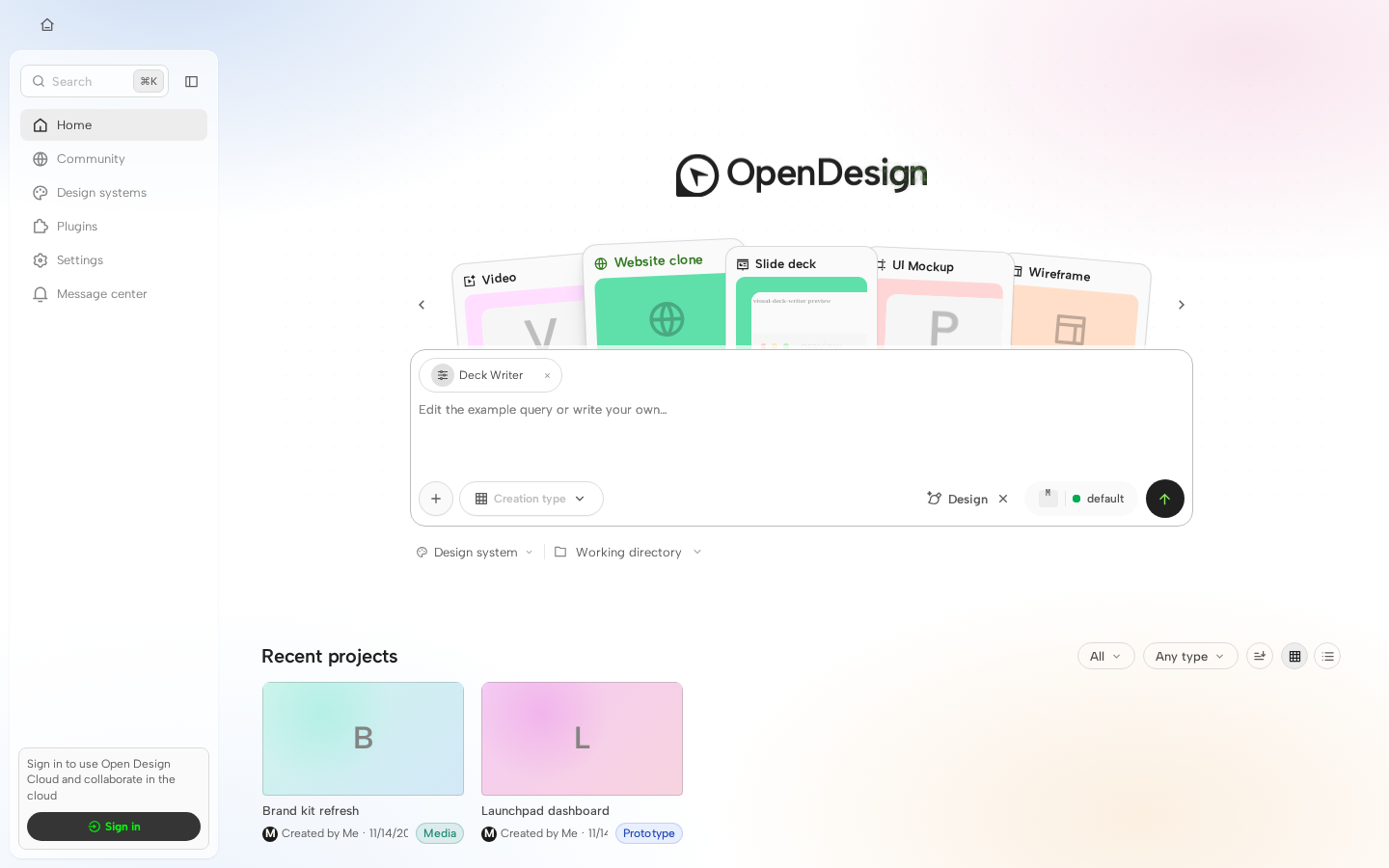The height and width of the screenshot is (868, 1389).
Task: Open Plugins in the sidebar
Action: click(x=114, y=227)
